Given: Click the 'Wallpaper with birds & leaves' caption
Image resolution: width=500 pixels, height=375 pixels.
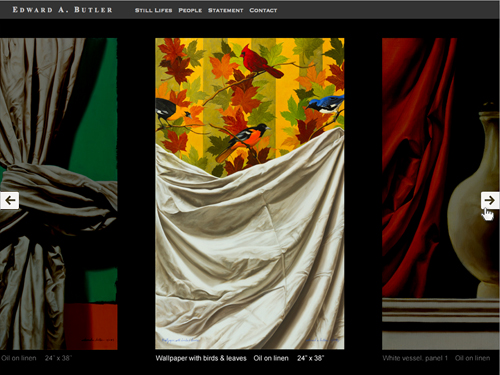Looking at the screenshot, I should click(201, 358).
